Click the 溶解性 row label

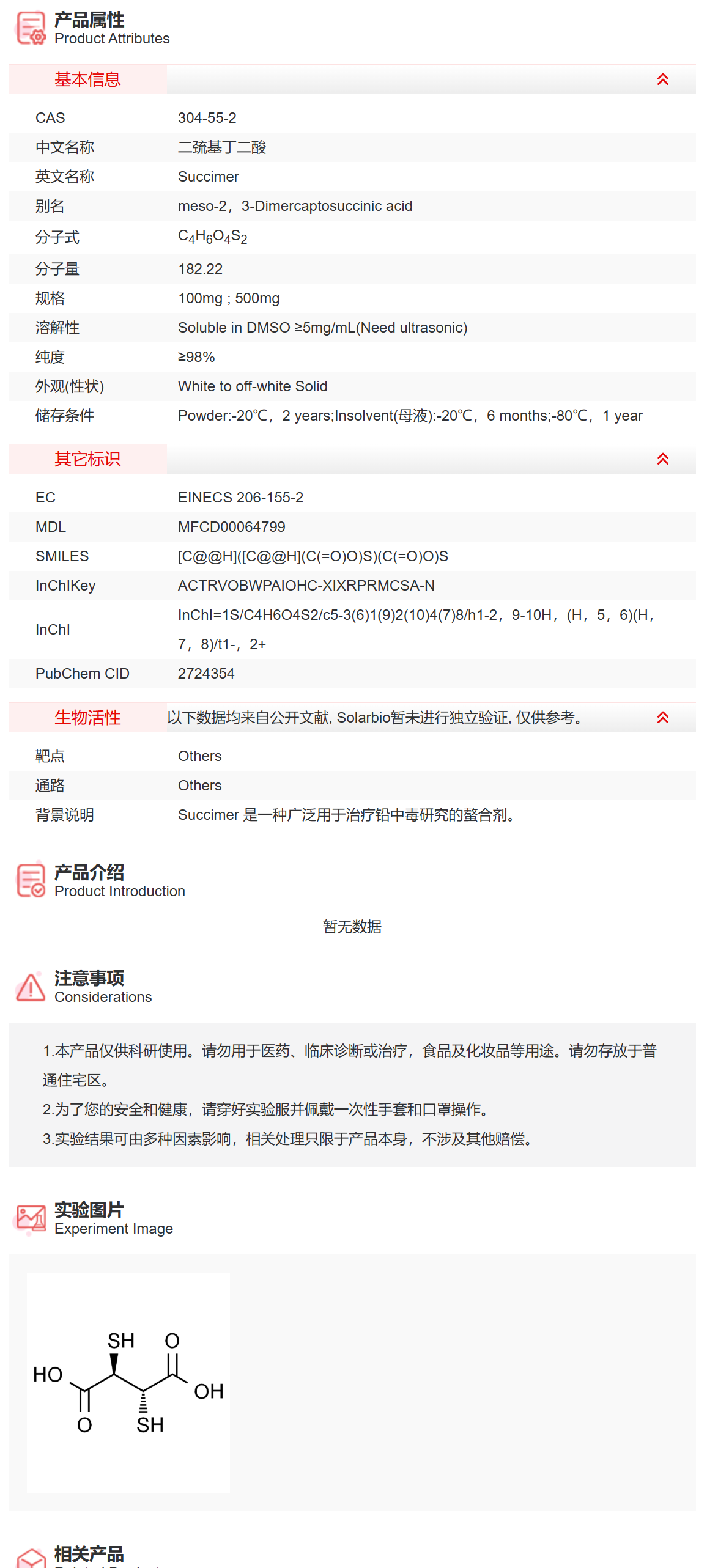[57, 328]
